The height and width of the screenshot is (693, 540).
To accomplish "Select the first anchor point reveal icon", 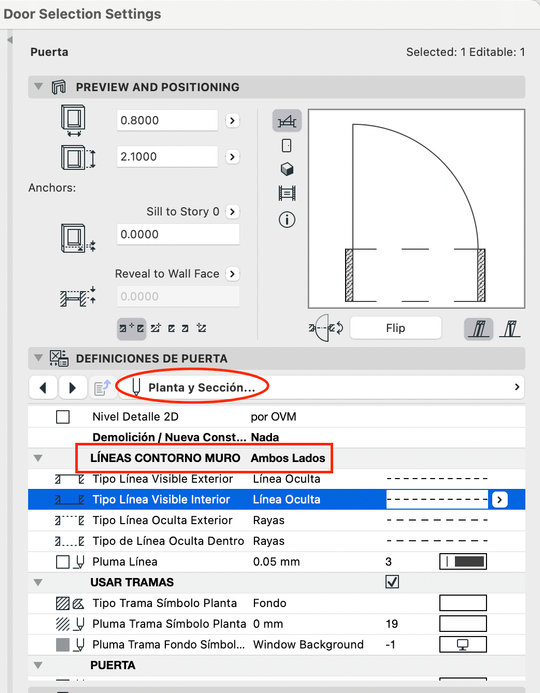I will click(132, 328).
